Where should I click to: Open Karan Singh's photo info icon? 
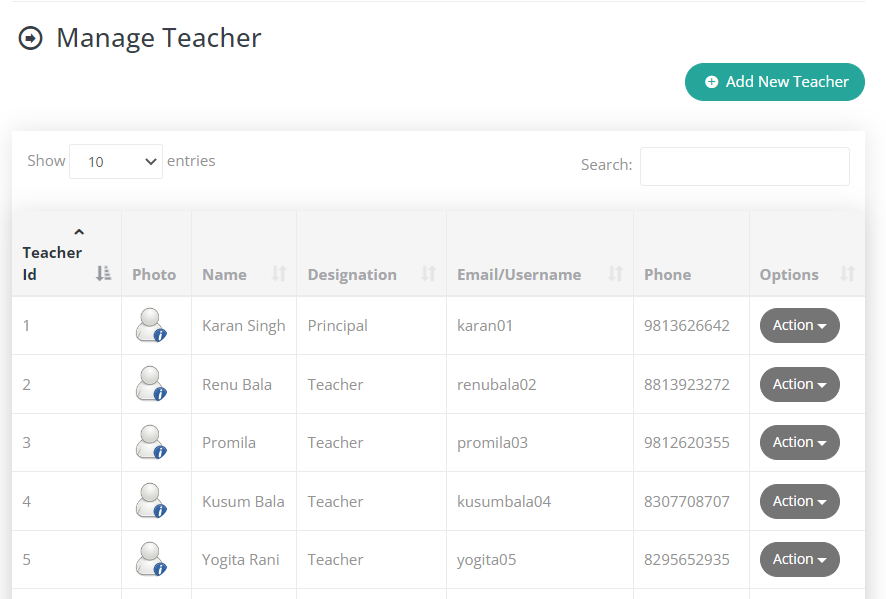click(x=162, y=333)
